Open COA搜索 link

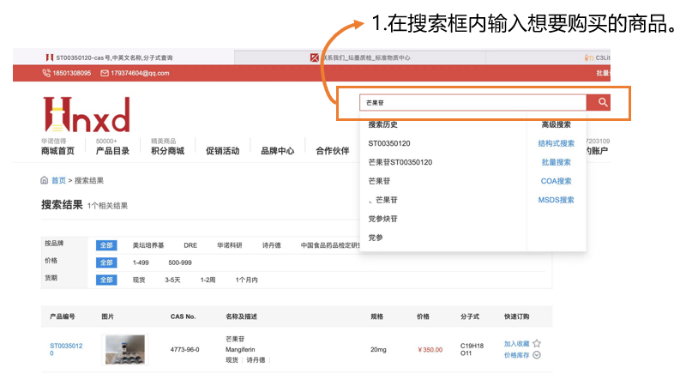pos(556,181)
